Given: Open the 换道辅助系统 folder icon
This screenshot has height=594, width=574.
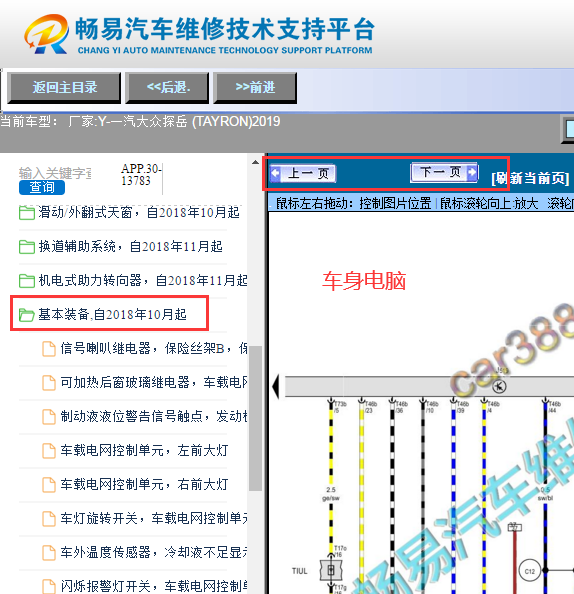Looking at the screenshot, I should click(x=27, y=247).
